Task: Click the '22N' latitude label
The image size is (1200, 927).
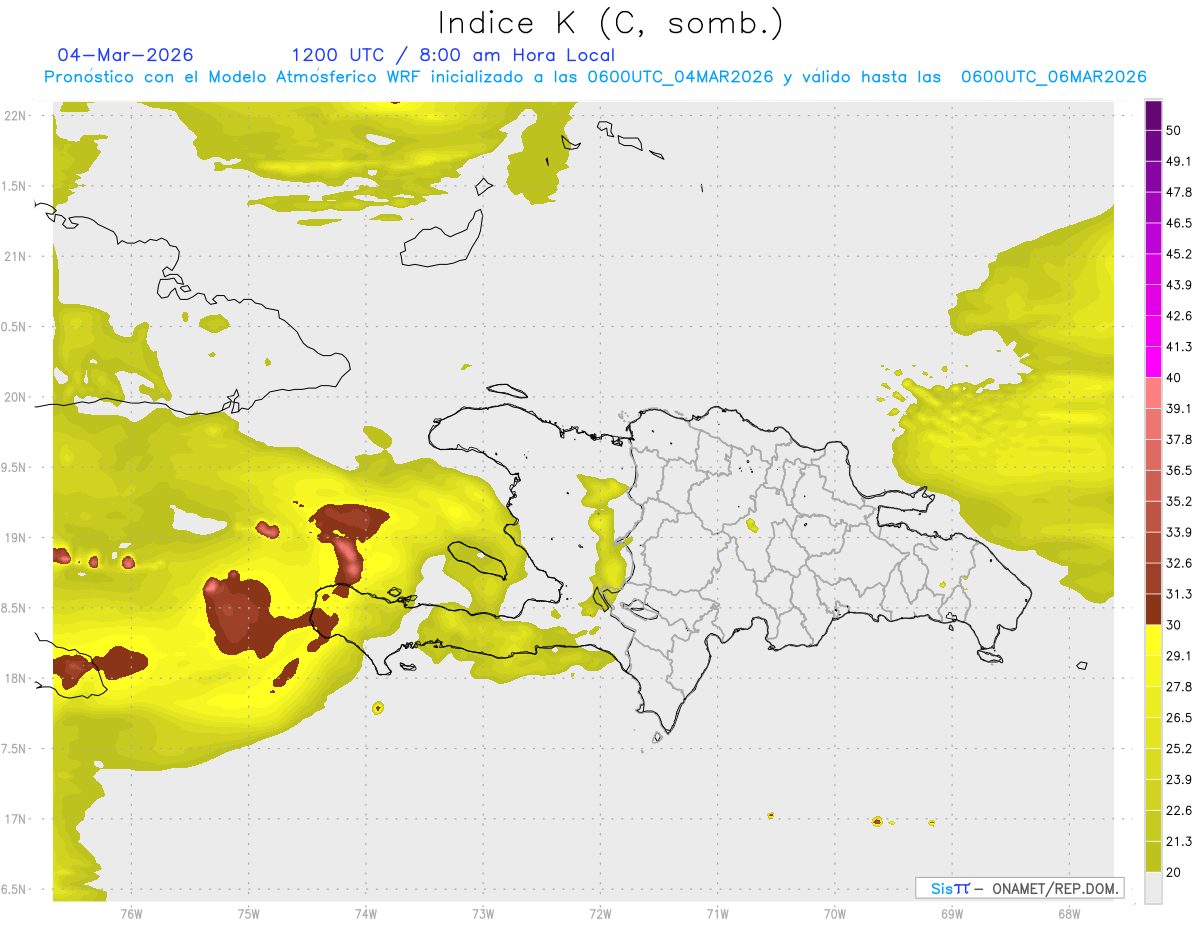Action: click(15, 116)
